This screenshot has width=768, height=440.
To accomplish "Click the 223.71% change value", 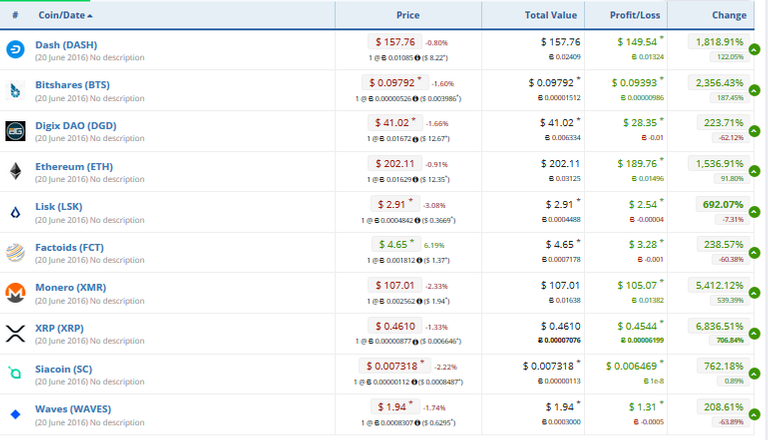I will pyautogui.click(x=723, y=122).
